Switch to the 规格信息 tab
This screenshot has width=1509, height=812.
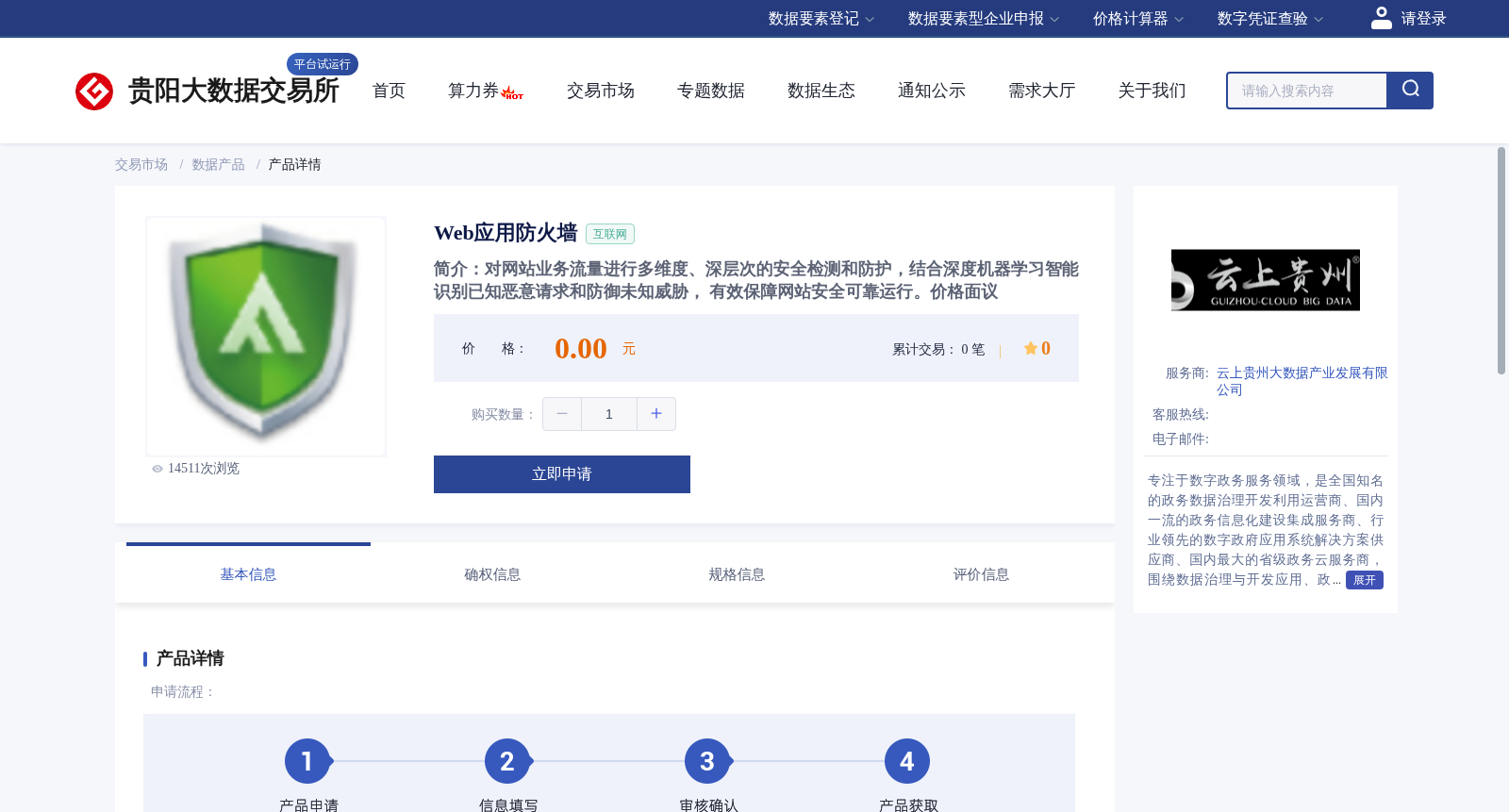(x=737, y=574)
